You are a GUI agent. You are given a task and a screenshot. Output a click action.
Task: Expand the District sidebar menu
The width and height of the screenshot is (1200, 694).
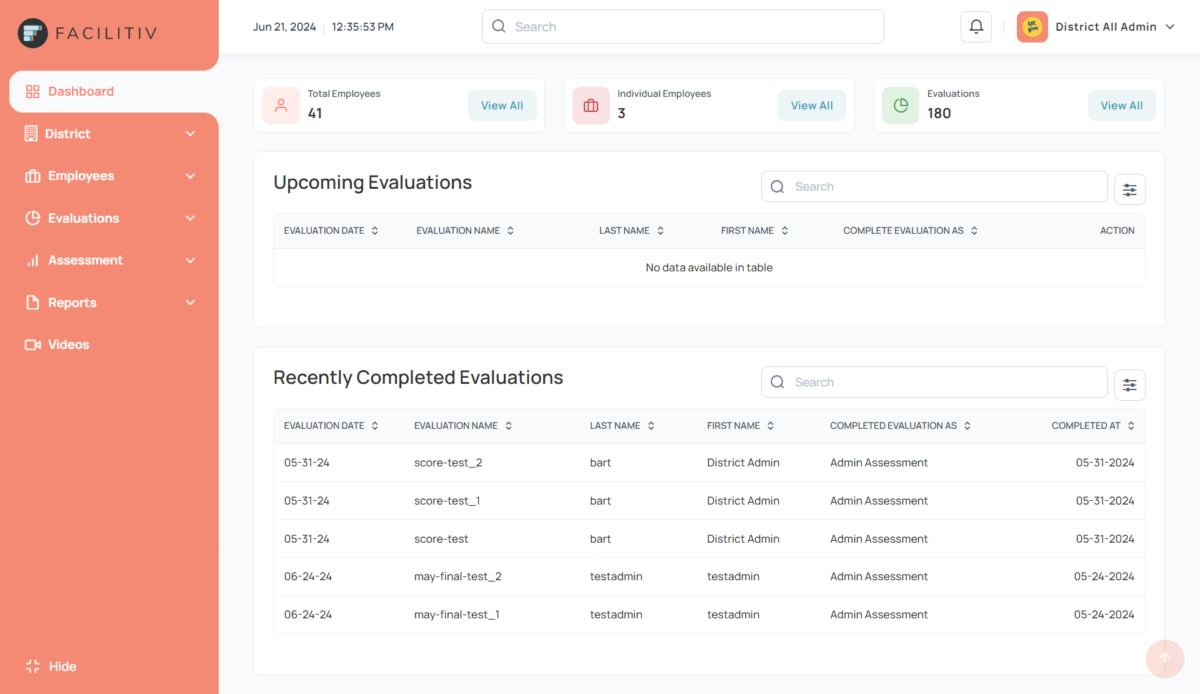tap(110, 134)
